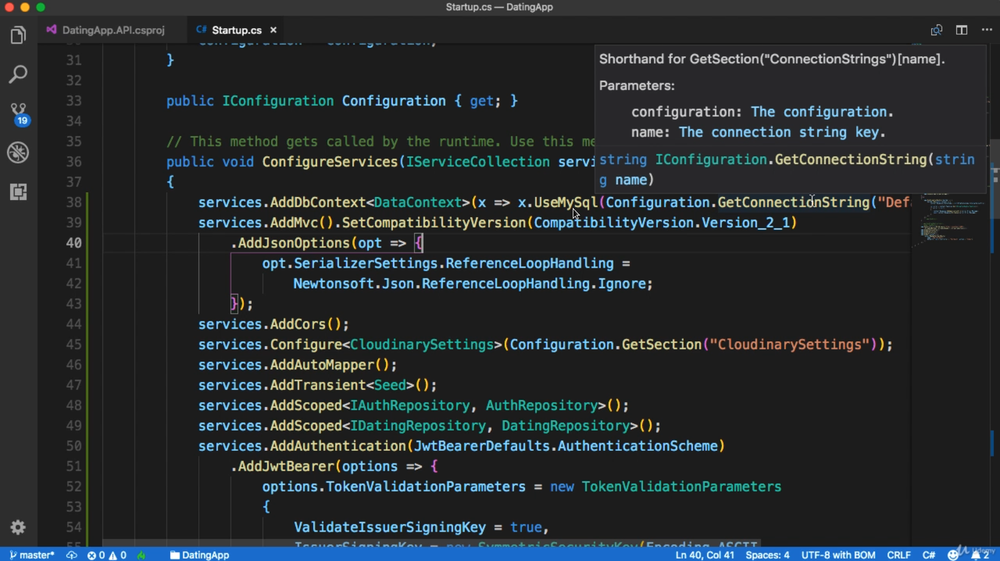1000x561 pixels.
Task: Click ValidateIssuerSigningKey on line 54
Action: (390, 527)
